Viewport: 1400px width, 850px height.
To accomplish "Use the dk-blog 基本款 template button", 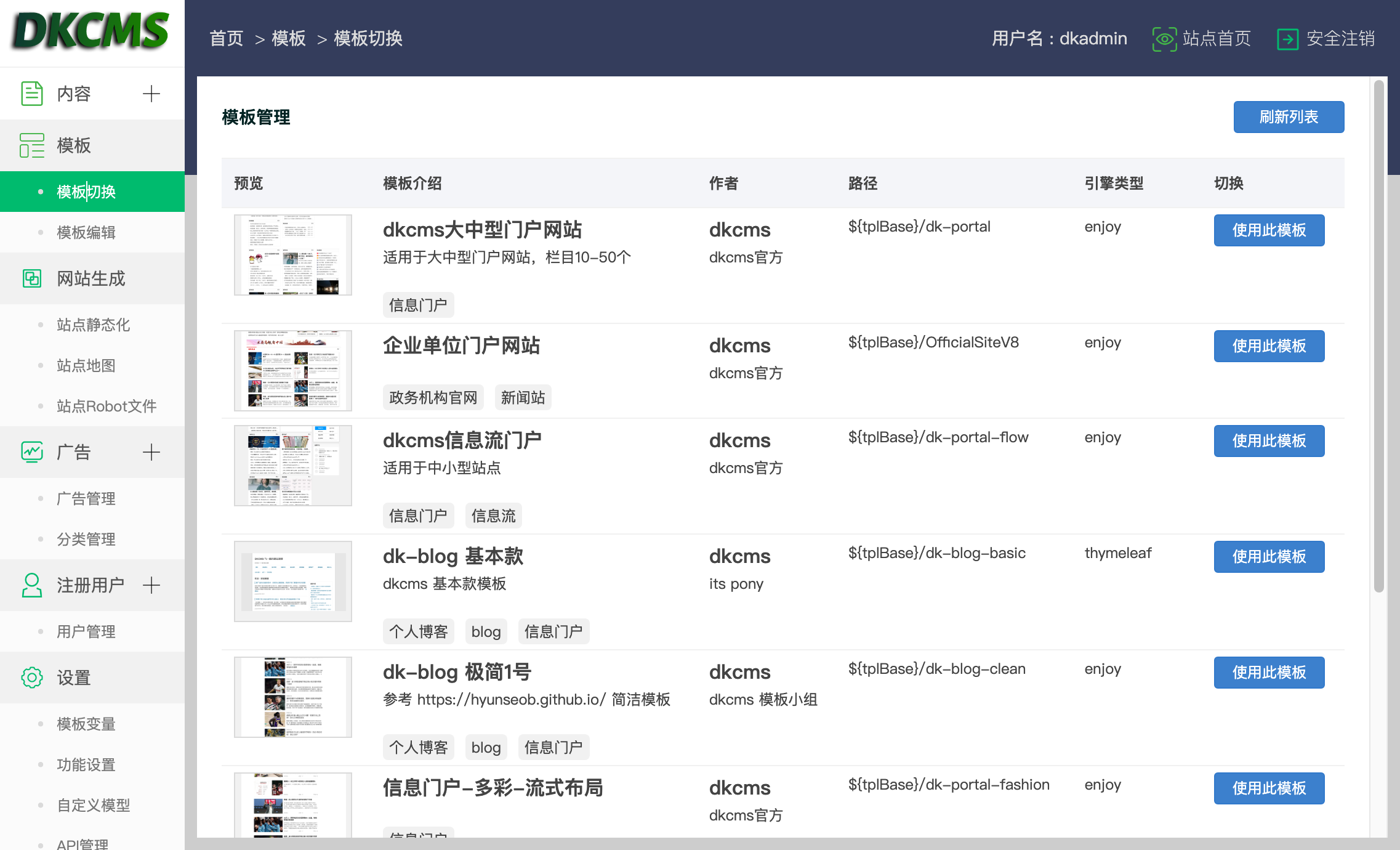I will tap(1269, 557).
